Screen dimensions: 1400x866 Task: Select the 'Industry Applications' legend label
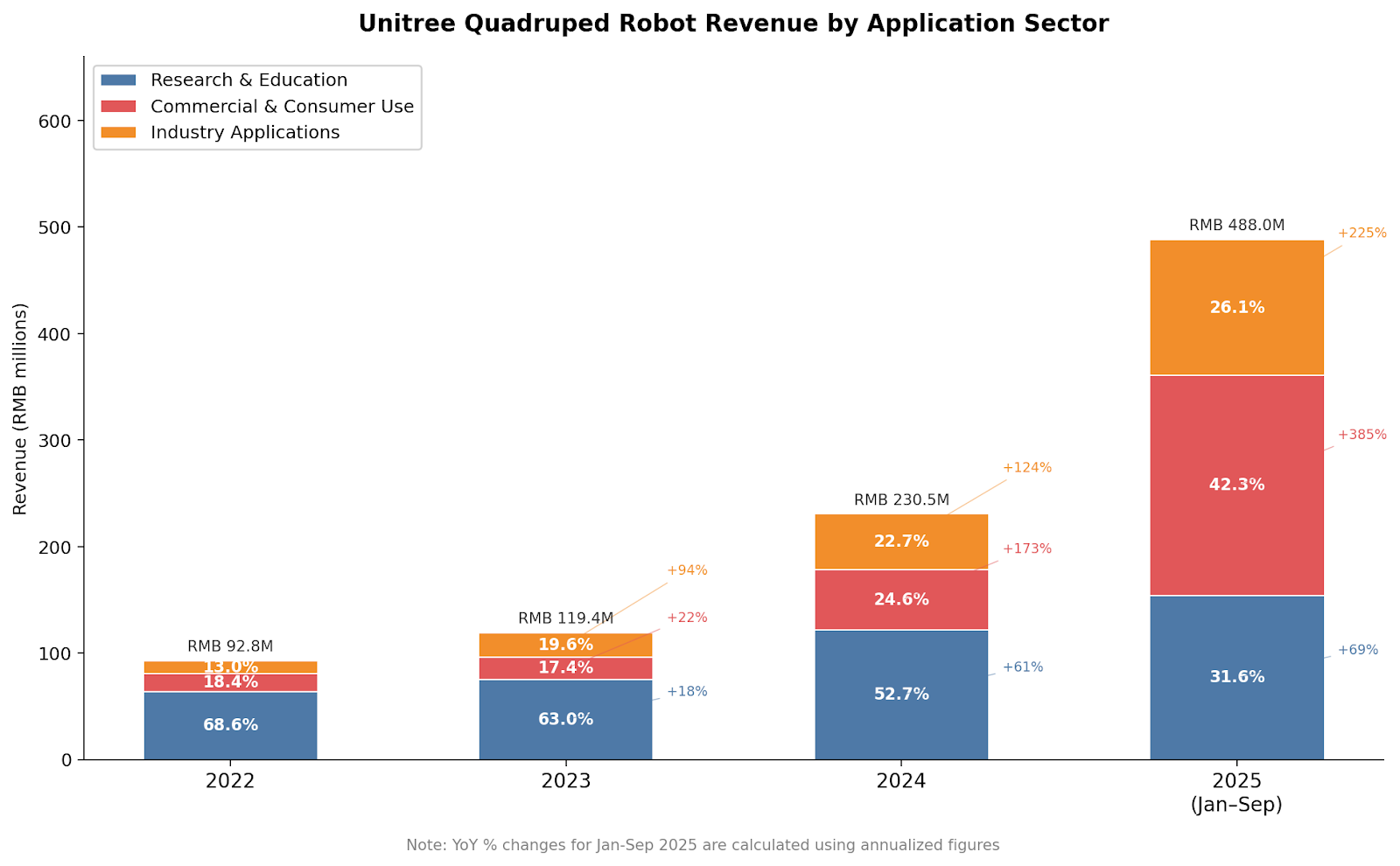pyautogui.click(x=245, y=133)
